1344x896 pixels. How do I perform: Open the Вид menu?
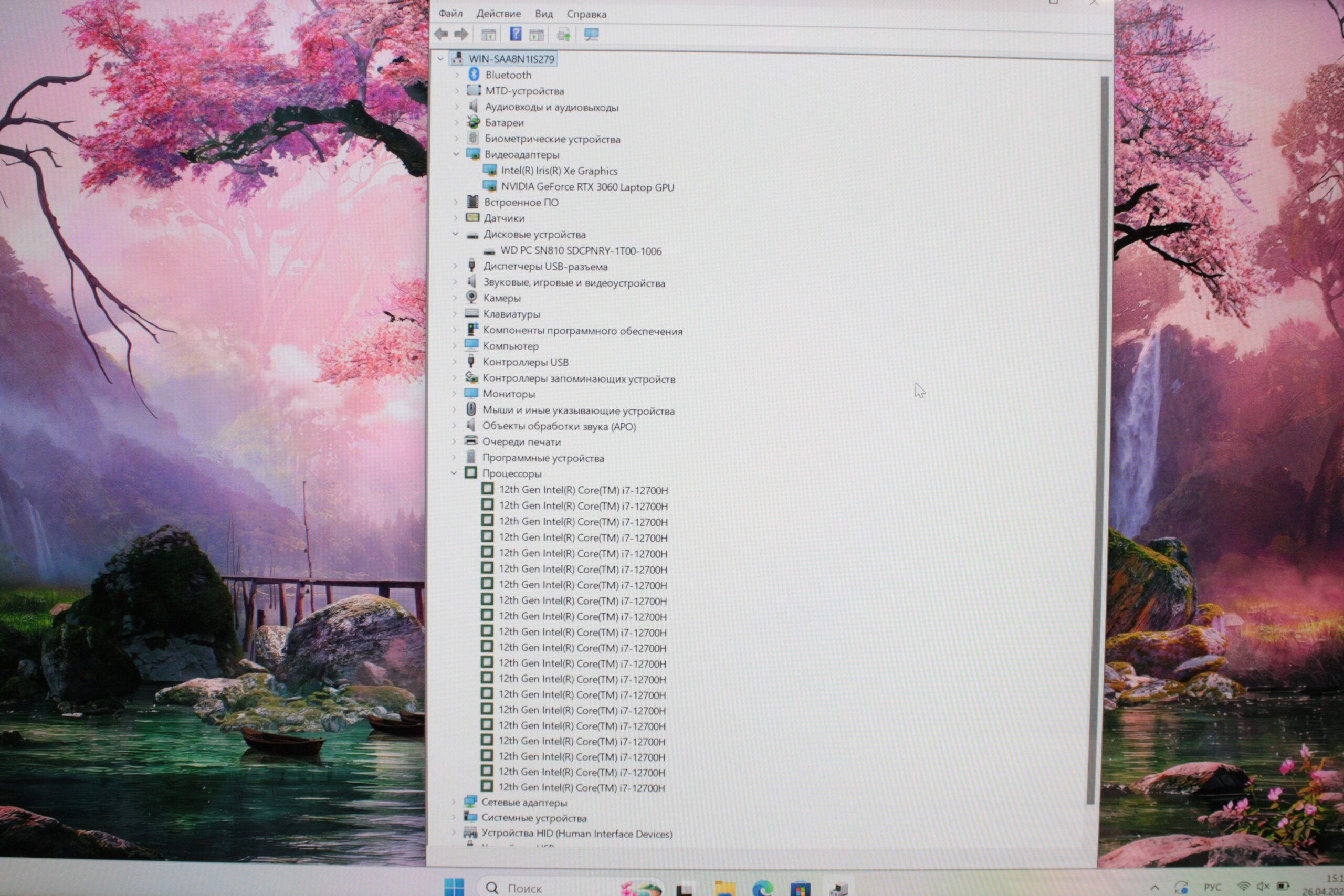(543, 14)
